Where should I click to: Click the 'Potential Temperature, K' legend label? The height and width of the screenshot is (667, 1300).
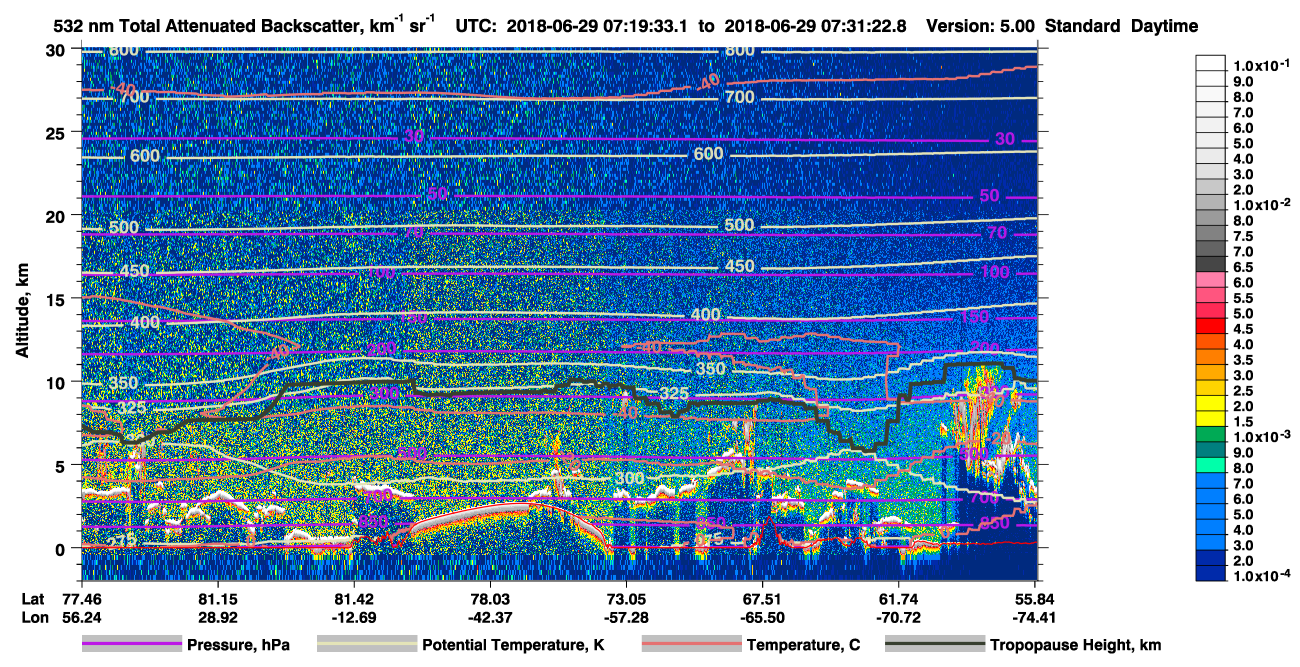514,645
